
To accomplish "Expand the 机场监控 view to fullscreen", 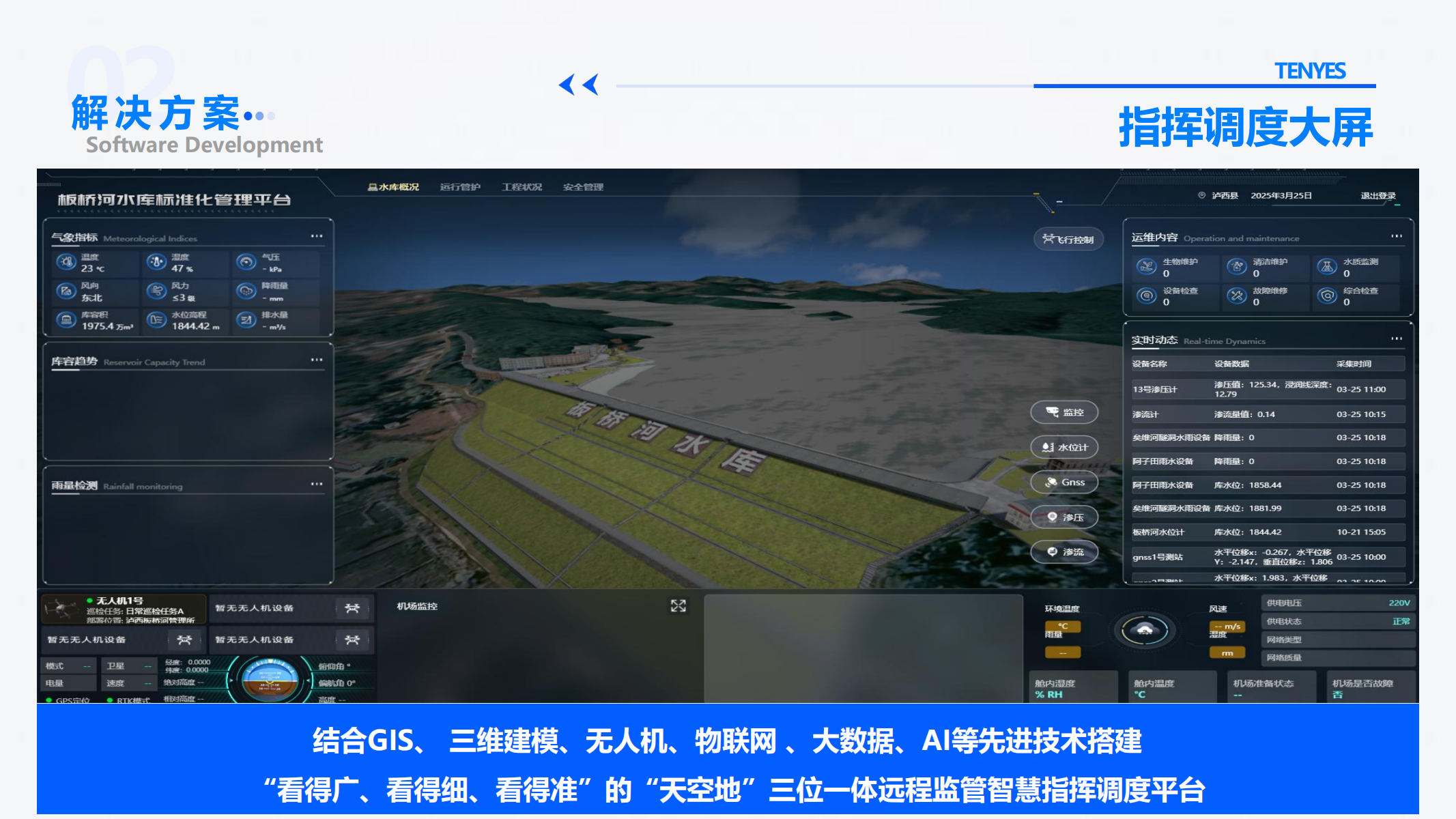I will click(678, 606).
